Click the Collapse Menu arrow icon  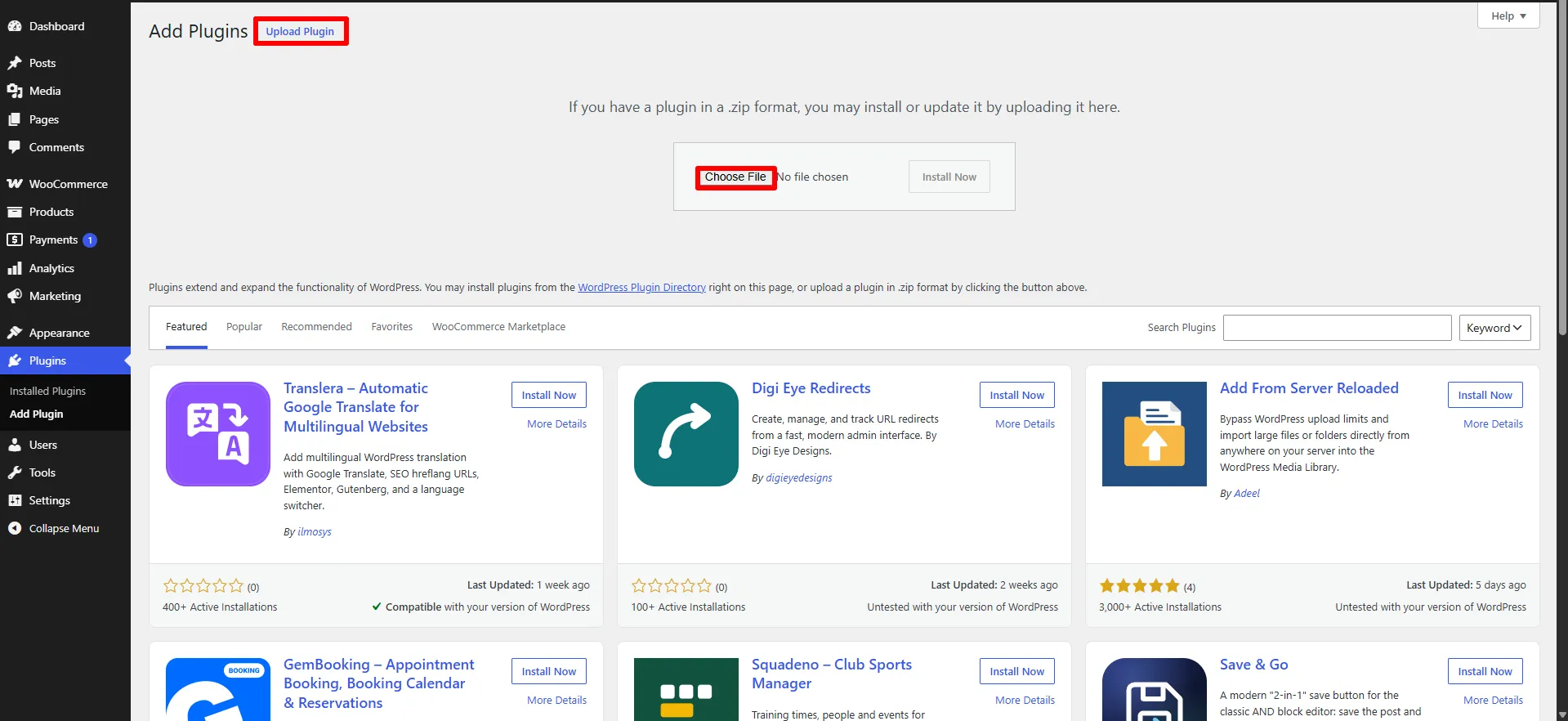pos(15,528)
